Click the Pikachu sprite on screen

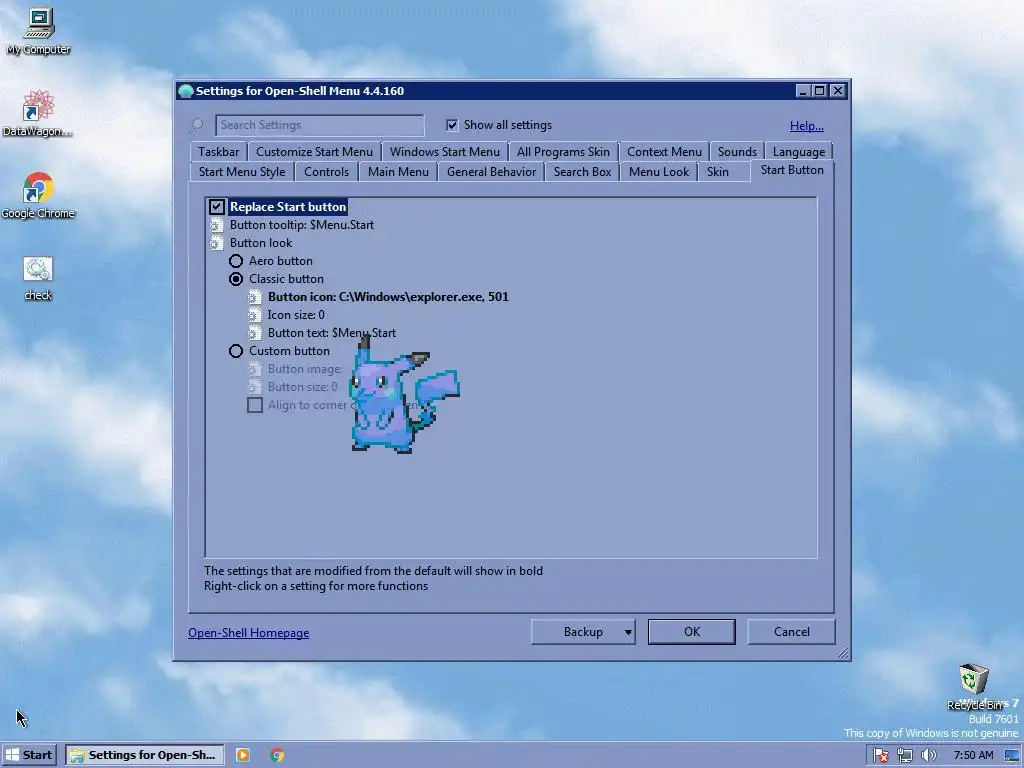click(403, 394)
